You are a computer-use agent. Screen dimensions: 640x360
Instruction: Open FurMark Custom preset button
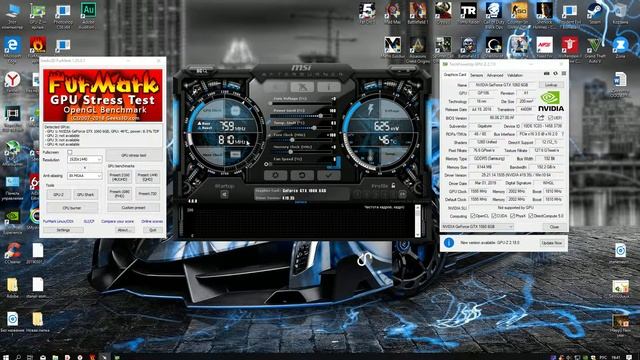pos(133,208)
